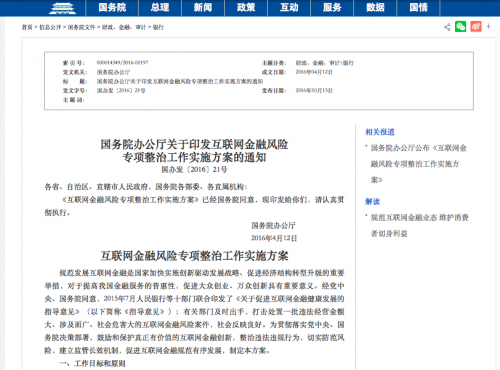Open the 互动 navigation item
This screenshot has height=370, width=500.
(x=289, y=8)
